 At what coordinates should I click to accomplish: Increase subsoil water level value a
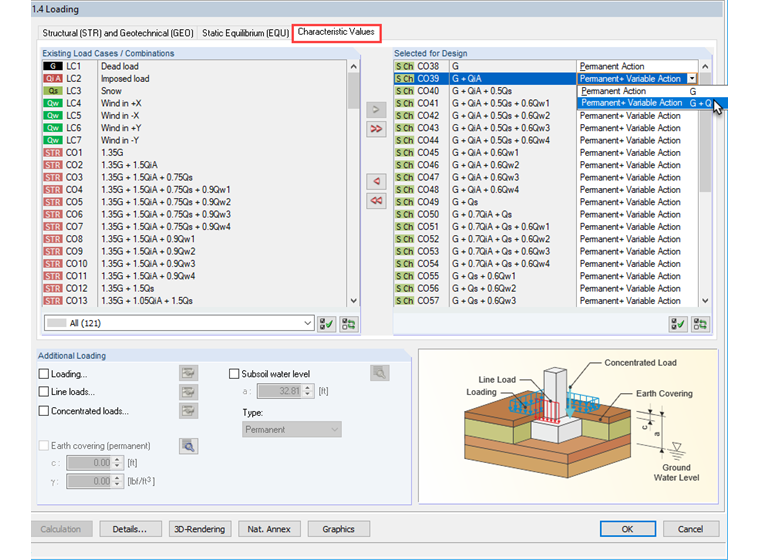pos(308,388)
